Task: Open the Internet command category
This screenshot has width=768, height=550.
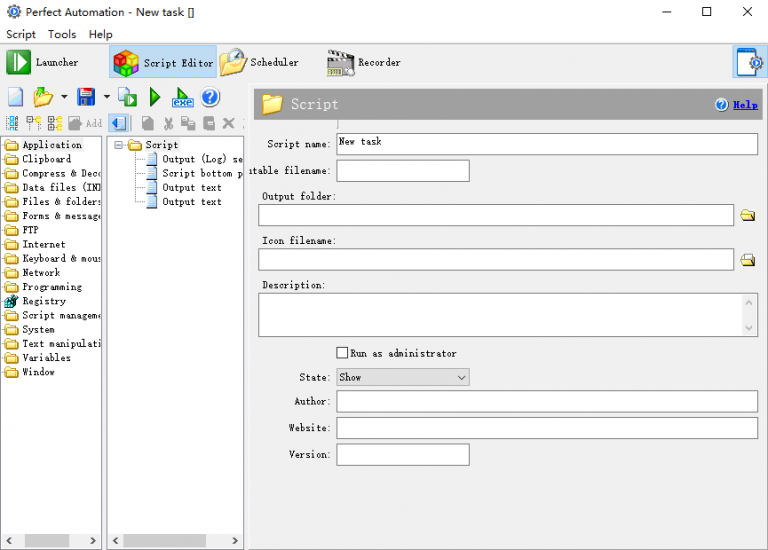Action: click(x=43, y=244)
